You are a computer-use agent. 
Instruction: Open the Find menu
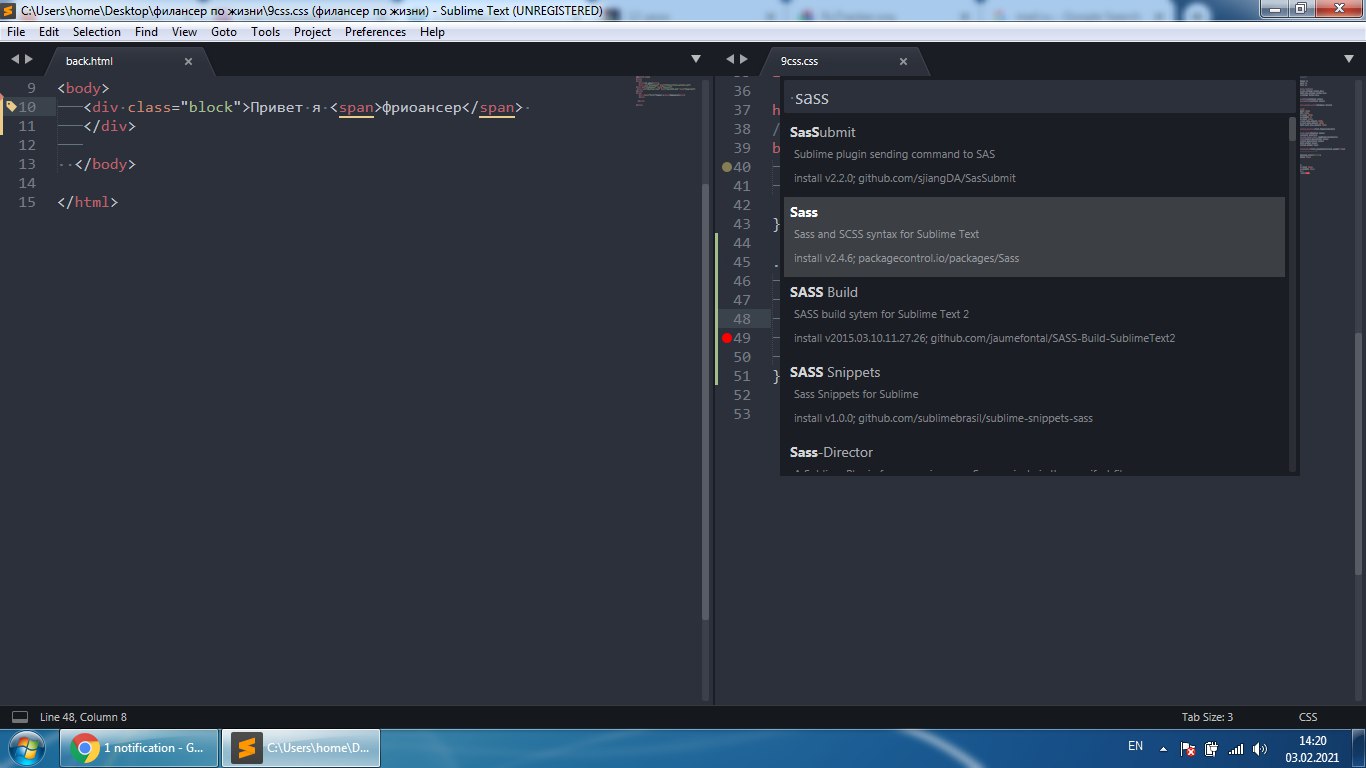pos(146,32)
